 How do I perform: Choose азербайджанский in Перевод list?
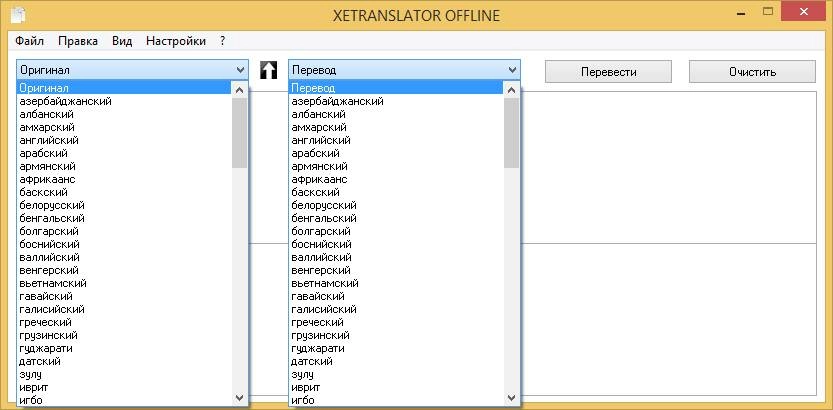pyautogui.click(x=396, y=101)
